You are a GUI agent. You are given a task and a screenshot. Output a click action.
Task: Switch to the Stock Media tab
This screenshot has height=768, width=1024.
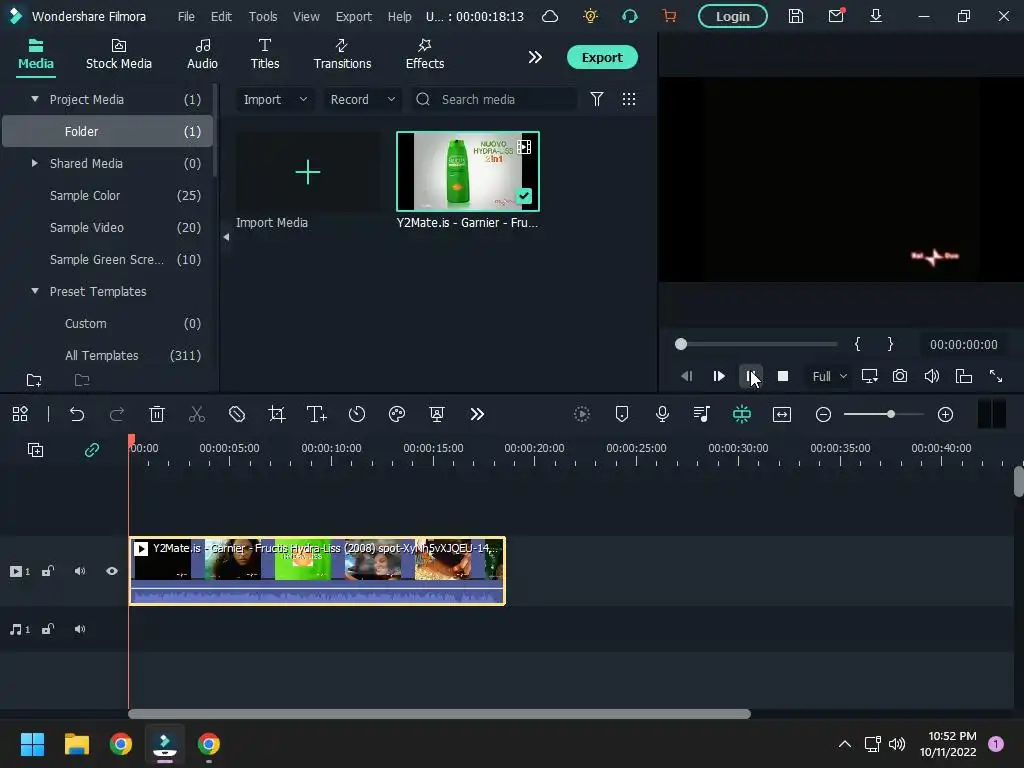pos(119,54)
